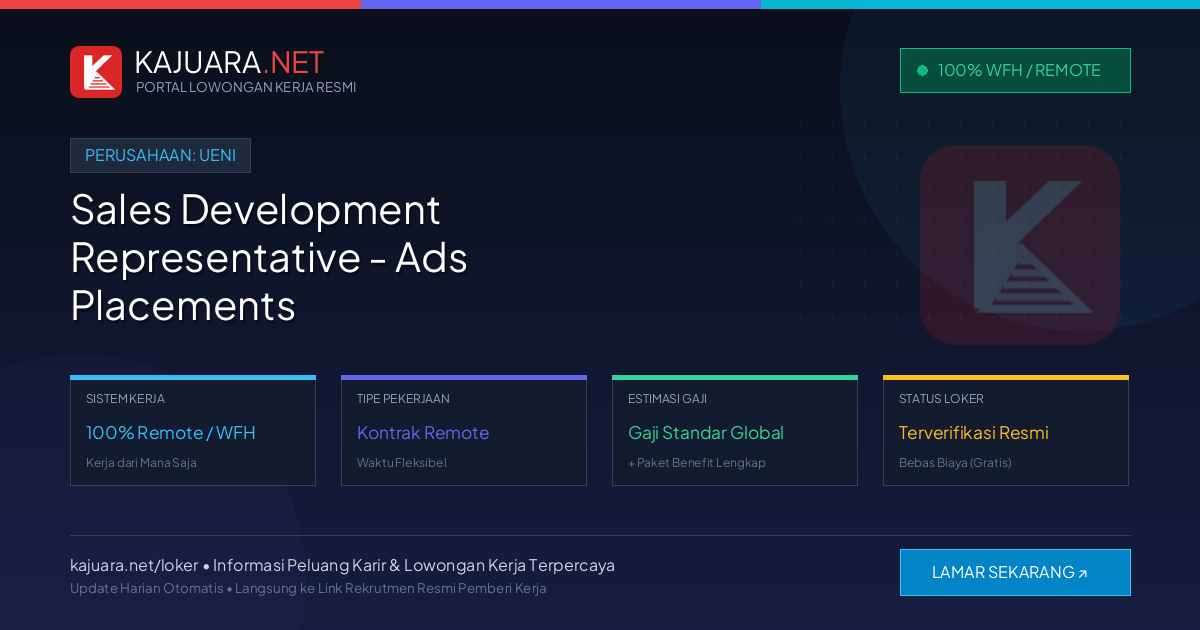1200x630 pixels.
Task: Open the Tipe Pekerjaan Kontrak Remote card
Action: [x=464, y=431]
